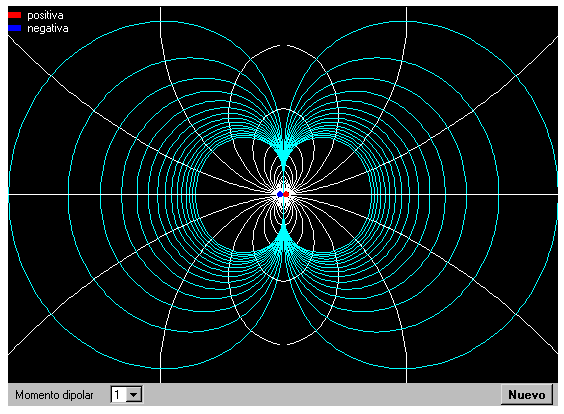Click the dense cyan convergence point above the charges
Screen dimensions: 564x414
[x=283, y=158]
